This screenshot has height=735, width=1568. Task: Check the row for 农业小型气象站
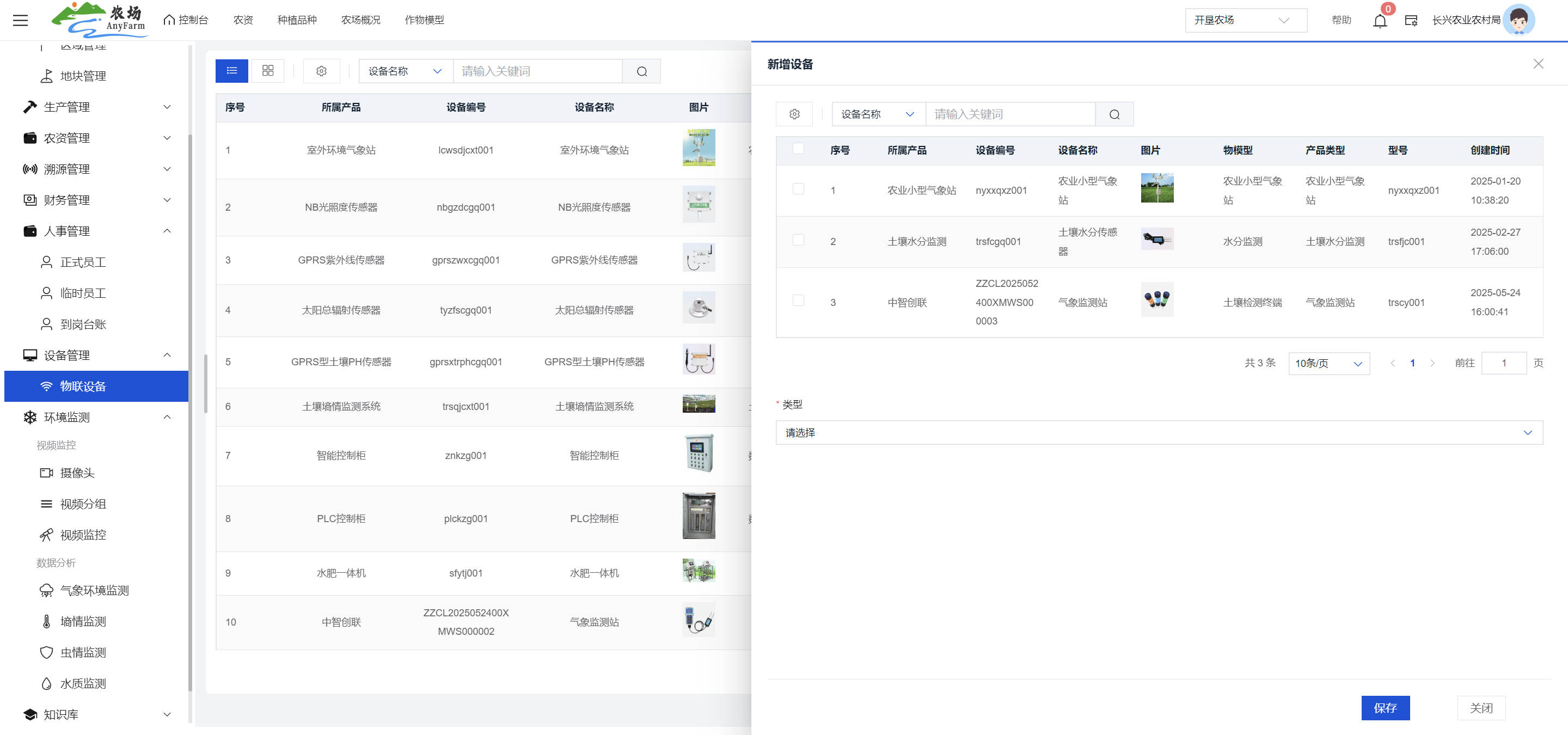pos(798,189)
